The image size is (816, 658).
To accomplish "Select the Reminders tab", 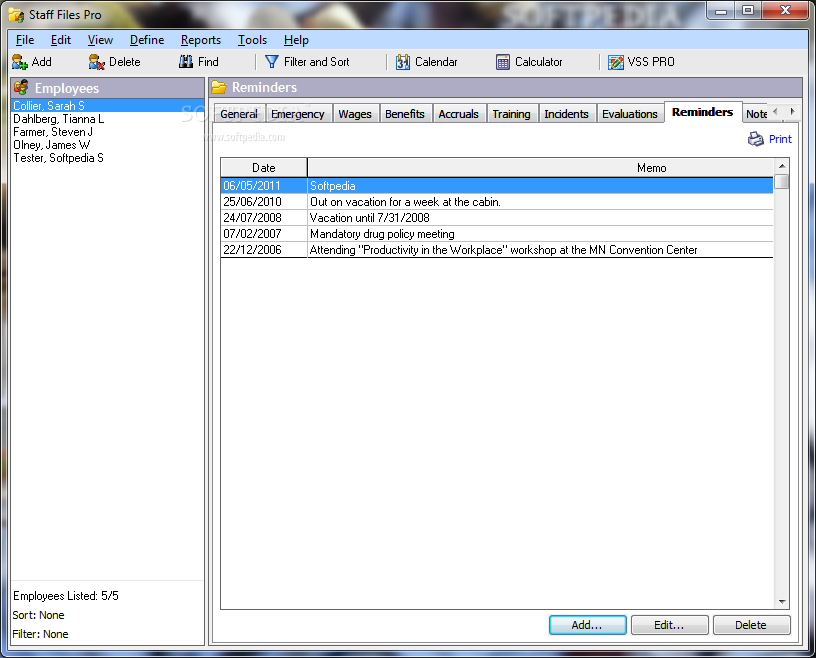I will pos(703,112).
